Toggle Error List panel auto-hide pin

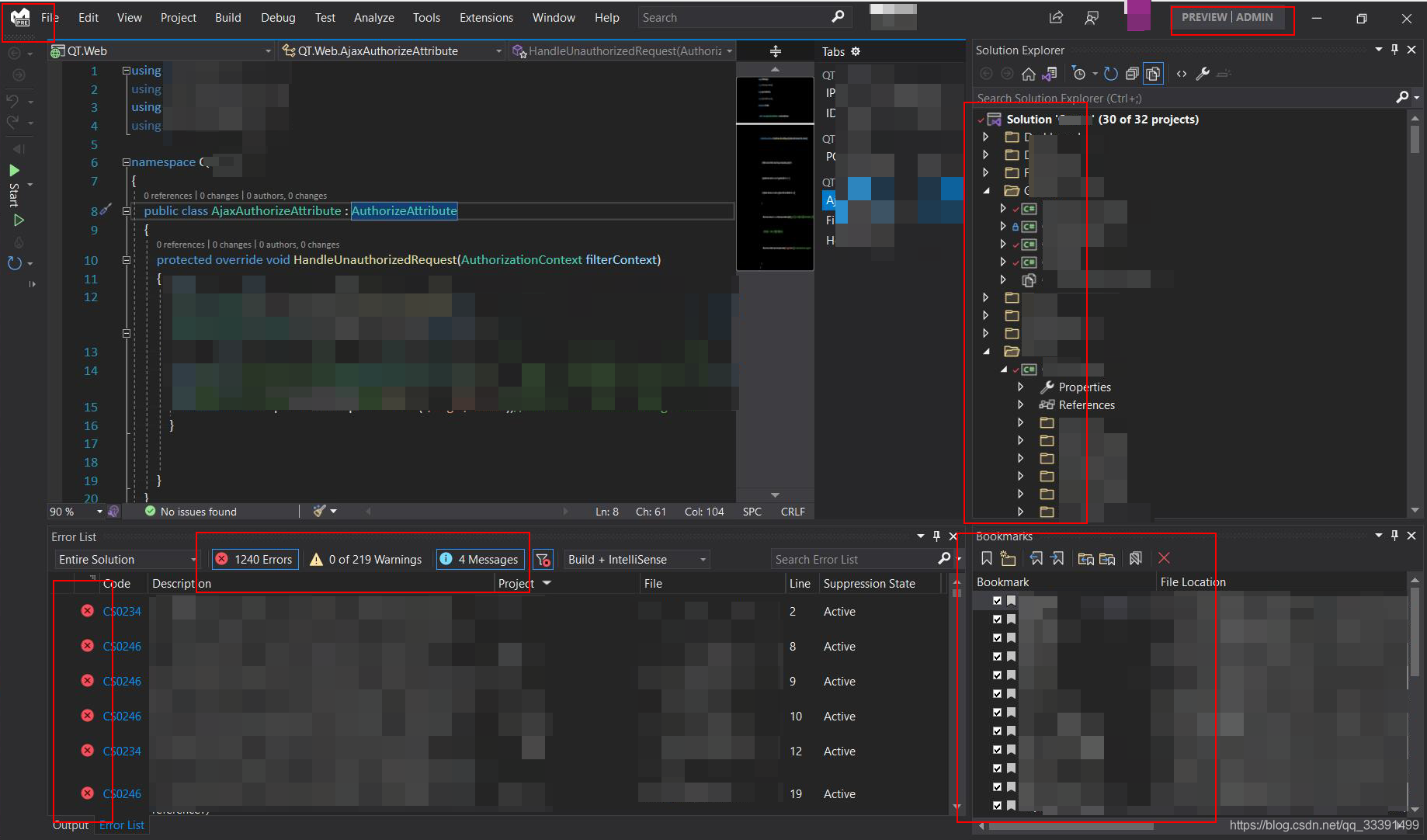936,536
